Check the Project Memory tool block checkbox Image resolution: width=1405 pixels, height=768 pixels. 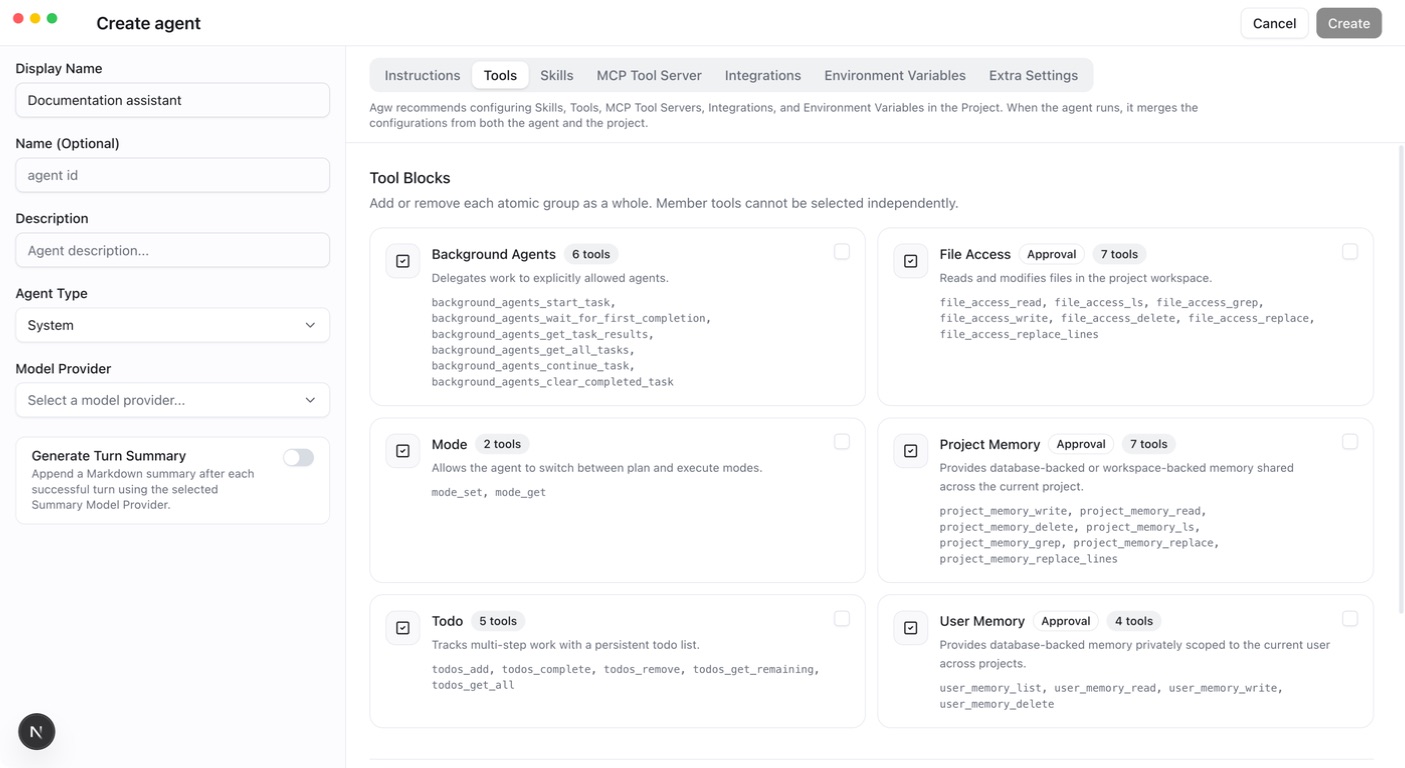(x=1350, y=442)
